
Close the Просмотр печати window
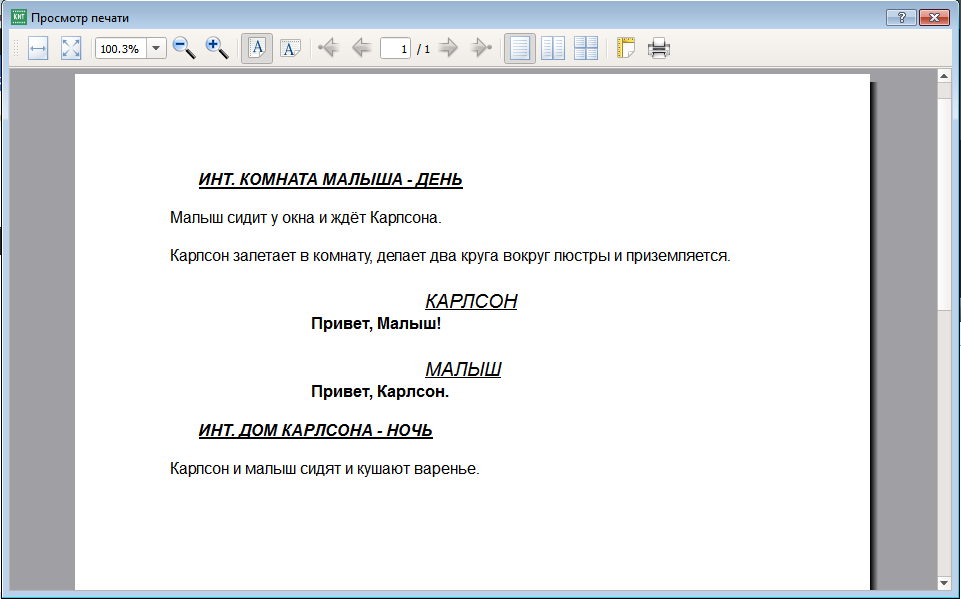click(x=934, y=18)
